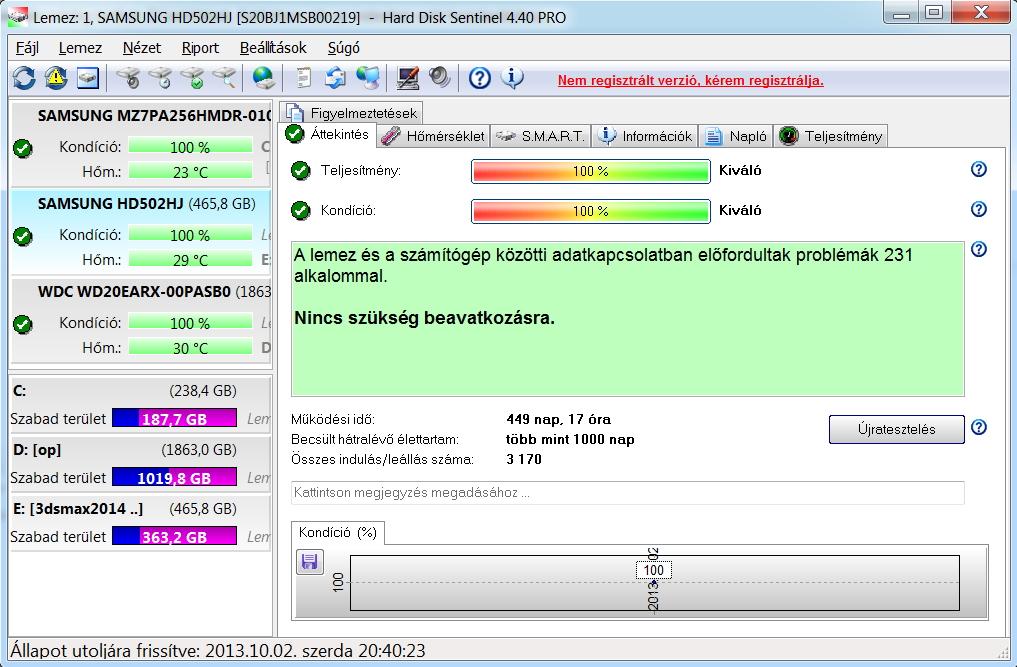Open the Súgó menu
This screenshot has height=667, width=1017.
pos(343,48)
